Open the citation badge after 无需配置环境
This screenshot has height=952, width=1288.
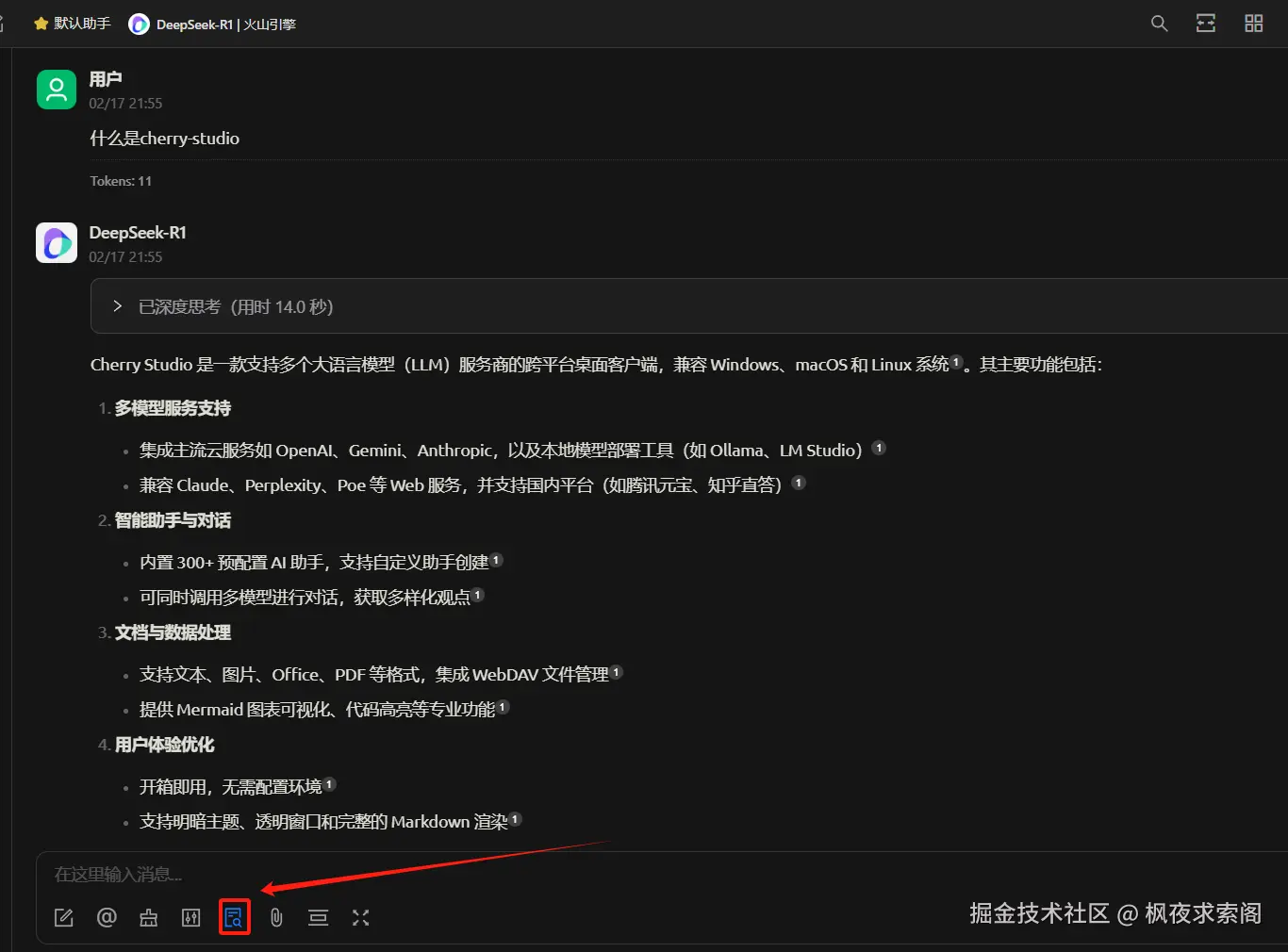[329, 784]
